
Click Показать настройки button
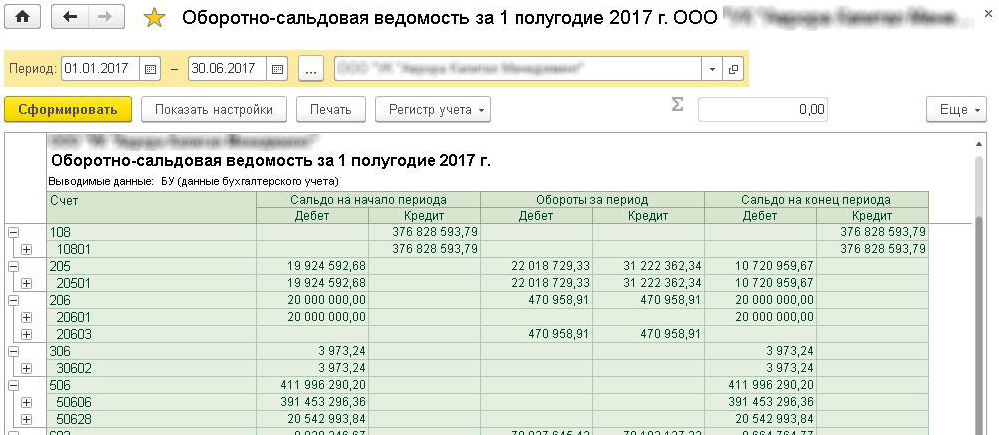(214, 110)
